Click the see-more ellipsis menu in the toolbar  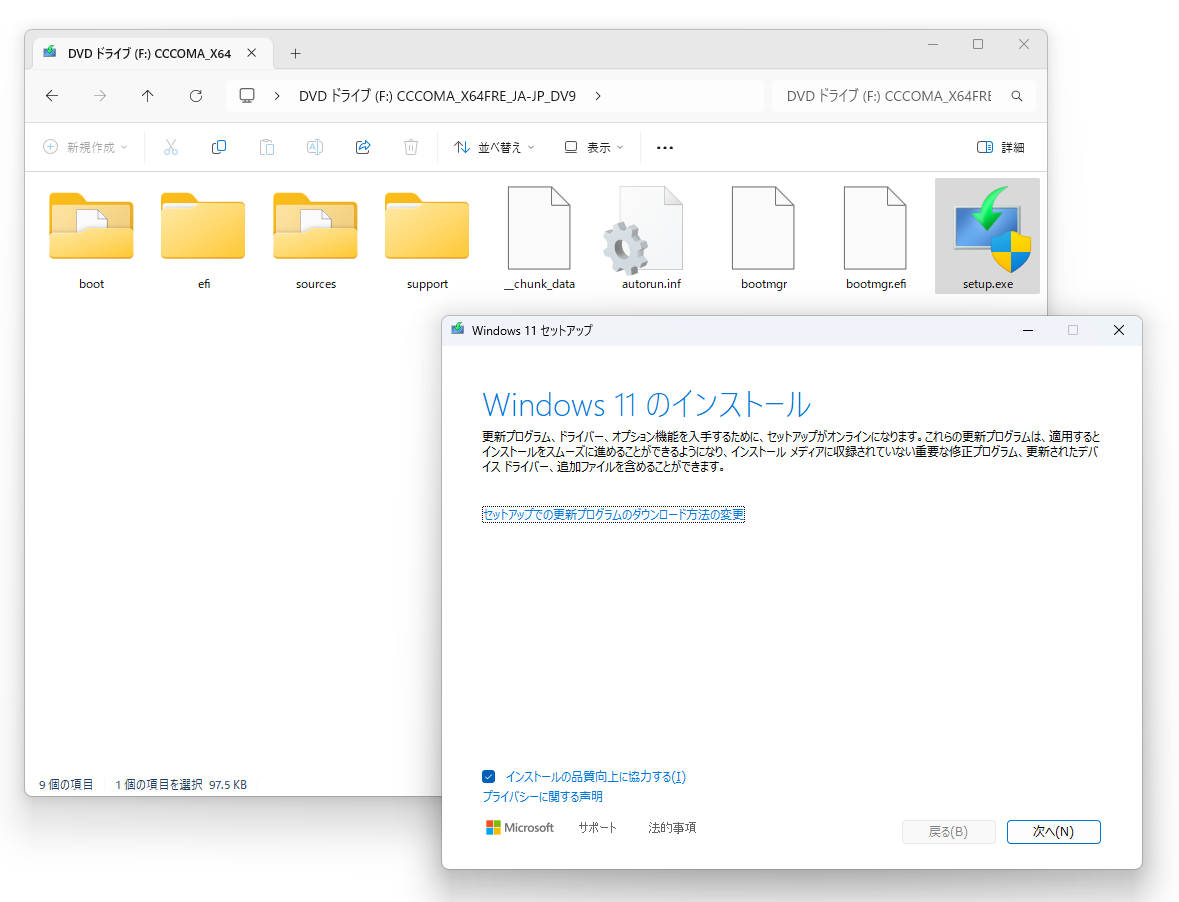click(664, 147)
